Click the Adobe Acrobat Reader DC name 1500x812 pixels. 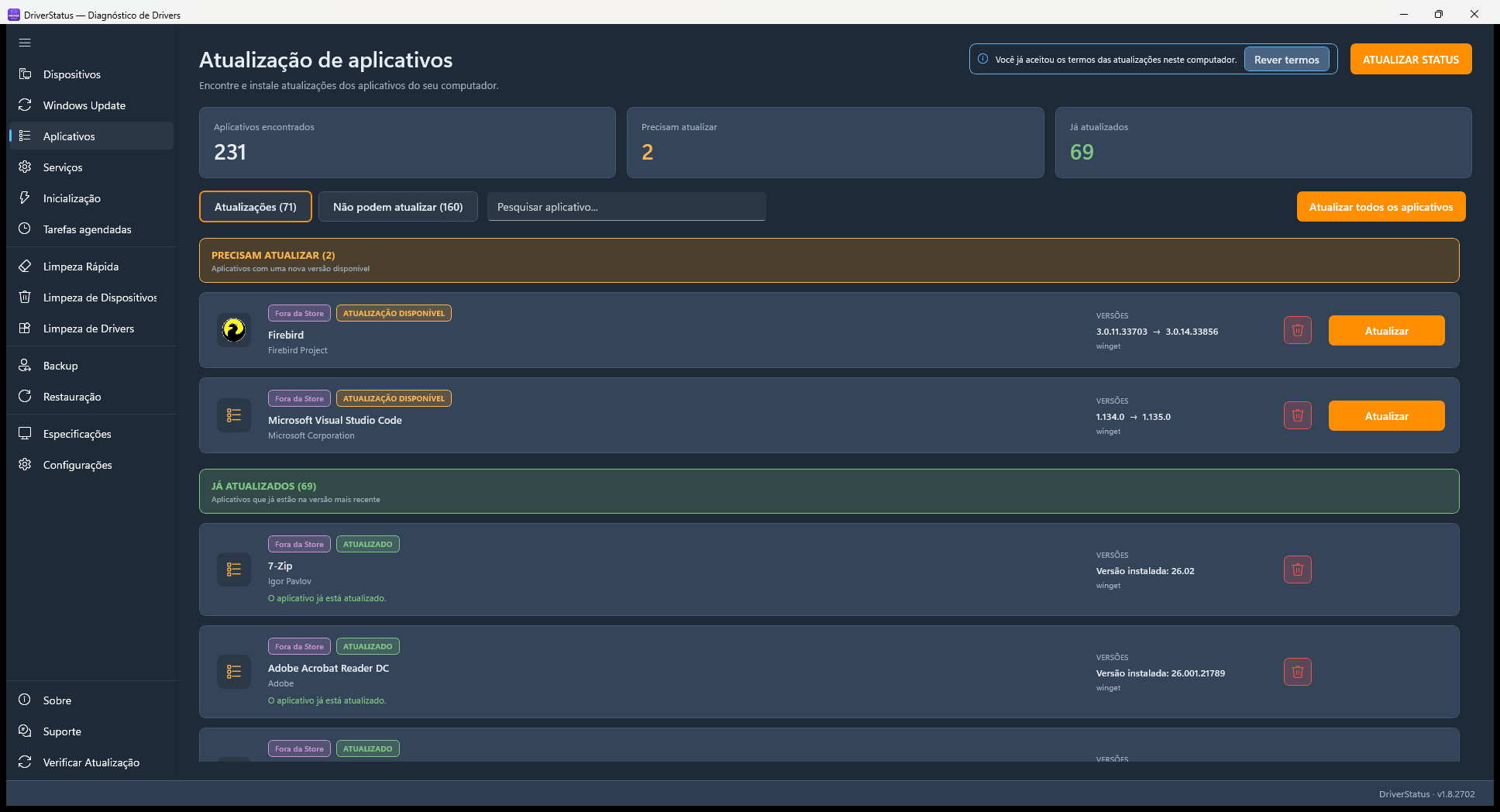[x=329, y=669]
